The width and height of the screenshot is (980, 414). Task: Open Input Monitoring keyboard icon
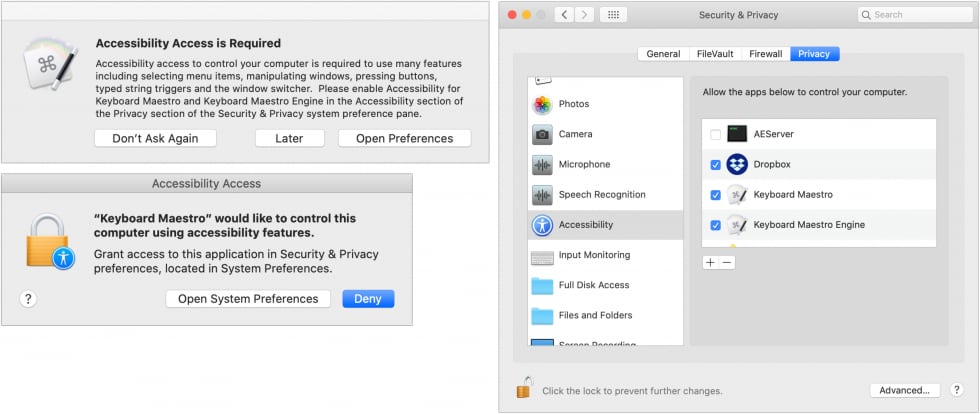click(x=542, y=256)
